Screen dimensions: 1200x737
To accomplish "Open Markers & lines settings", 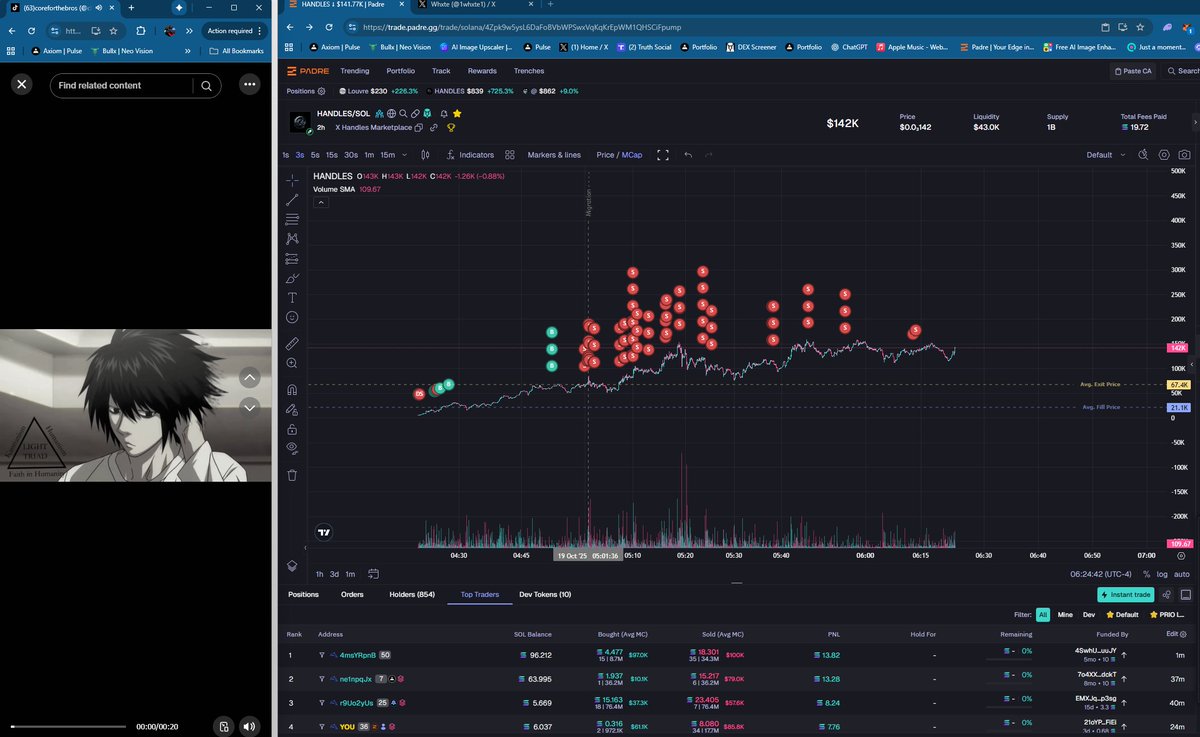I will tap(554, 155).
